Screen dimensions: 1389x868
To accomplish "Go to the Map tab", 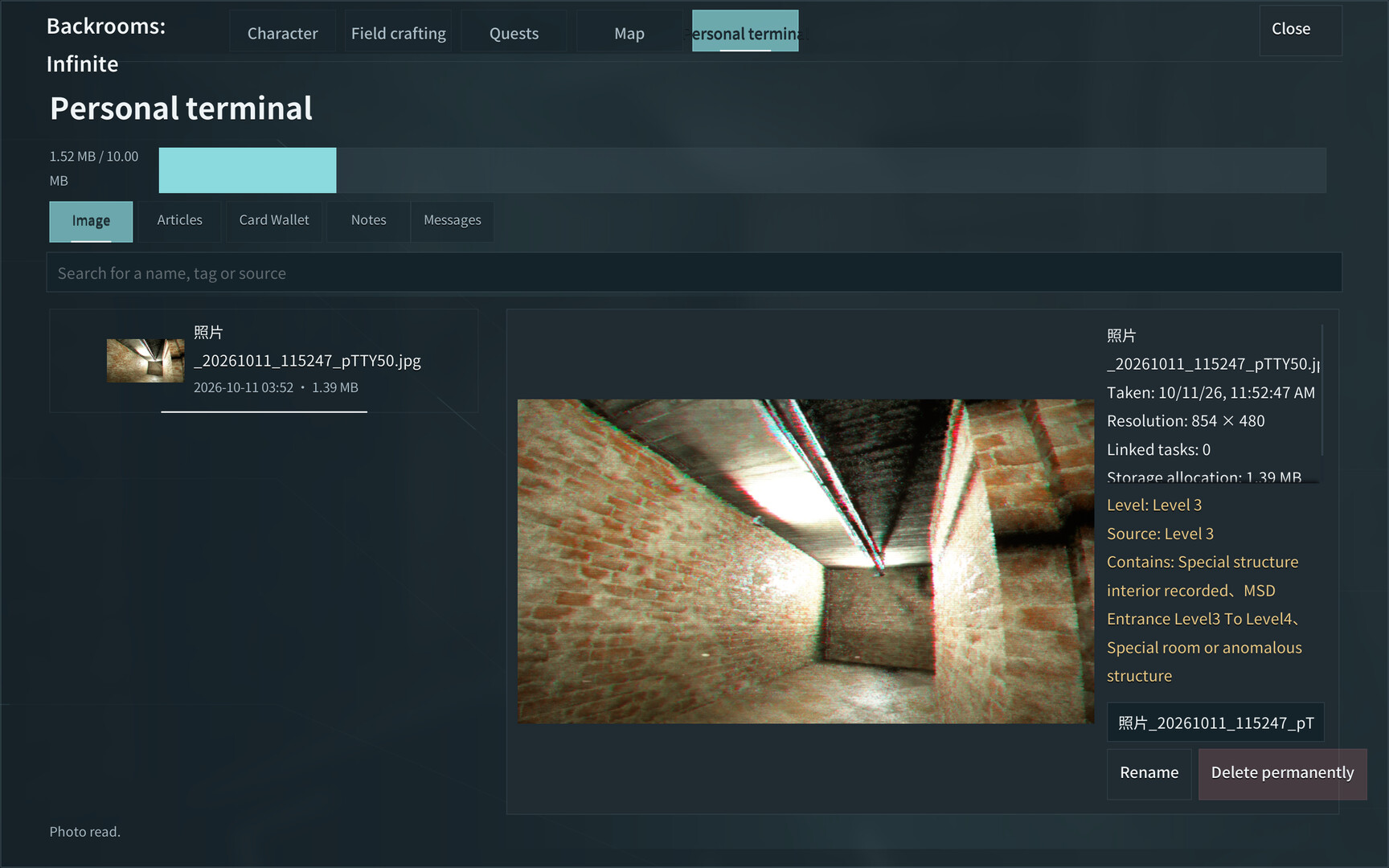I will click(629, 33).
